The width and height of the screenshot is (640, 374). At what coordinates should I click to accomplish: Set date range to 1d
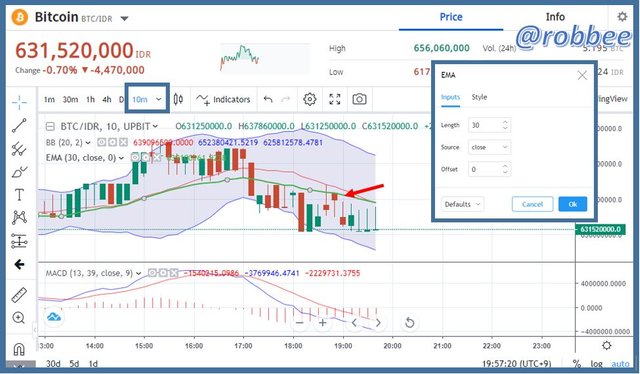(x=93, y=363)
